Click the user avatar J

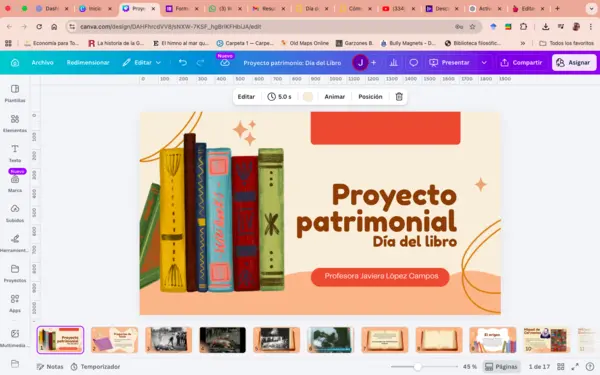(360, 62)
